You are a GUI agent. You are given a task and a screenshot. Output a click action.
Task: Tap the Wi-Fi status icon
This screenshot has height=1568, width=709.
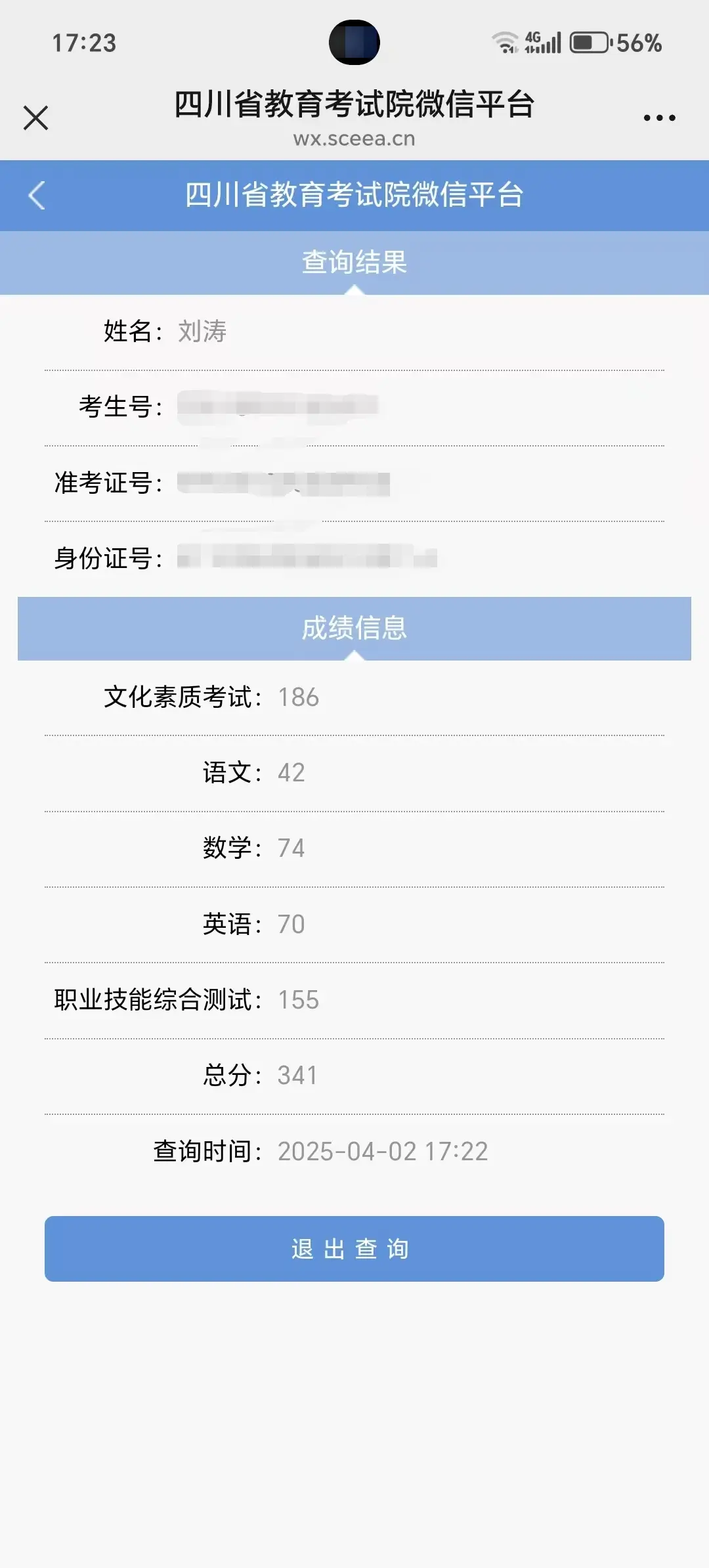point(505,43)
